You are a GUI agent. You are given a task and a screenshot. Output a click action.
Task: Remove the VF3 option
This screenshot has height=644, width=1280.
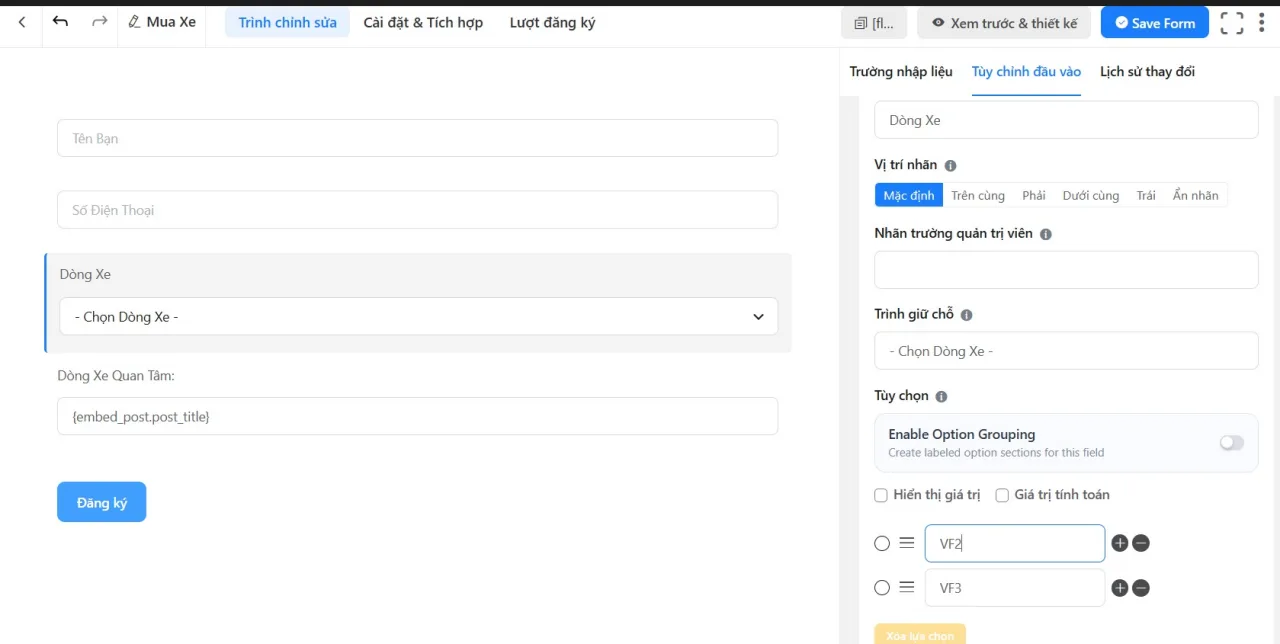click(1141, 588)
